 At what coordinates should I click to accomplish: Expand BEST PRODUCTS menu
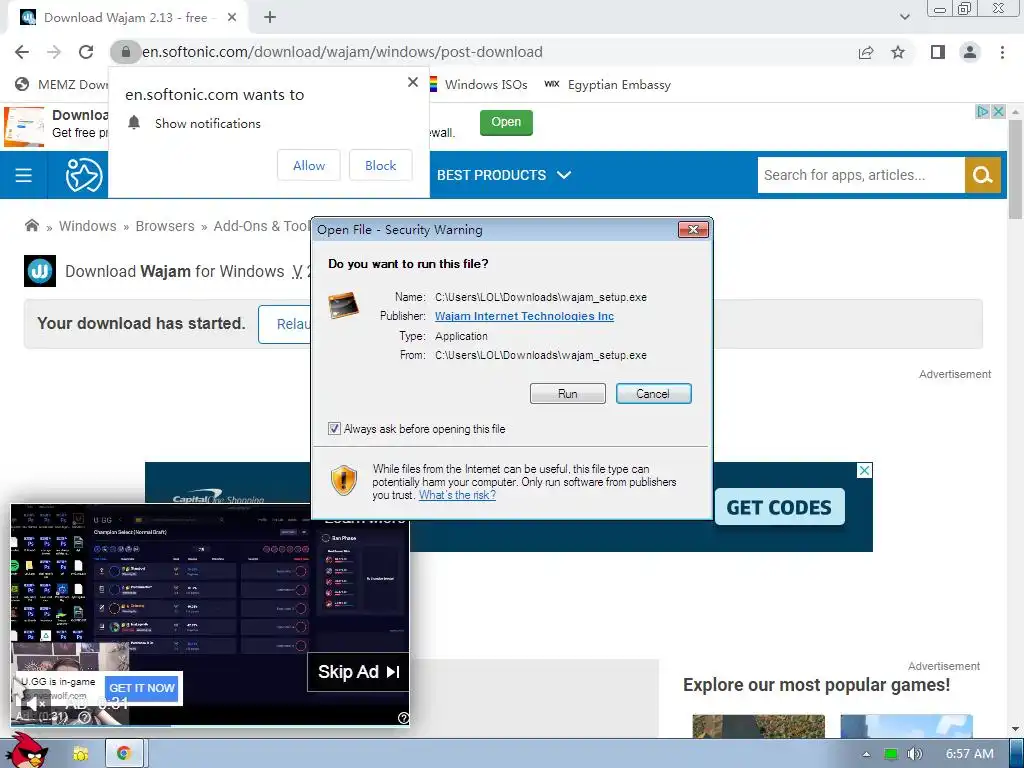pos(504,175)
